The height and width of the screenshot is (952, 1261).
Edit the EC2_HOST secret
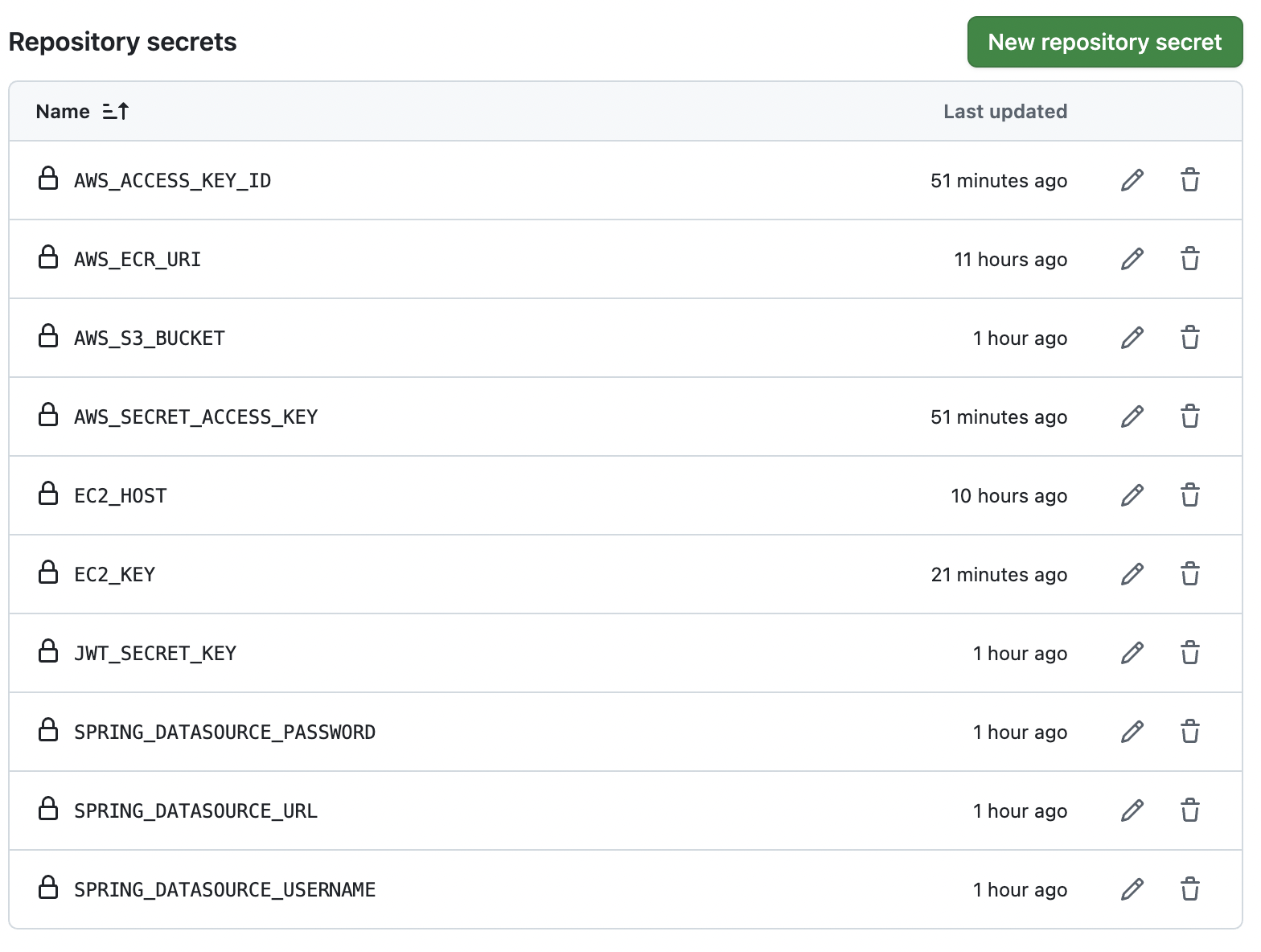(x=1132, y=495)
